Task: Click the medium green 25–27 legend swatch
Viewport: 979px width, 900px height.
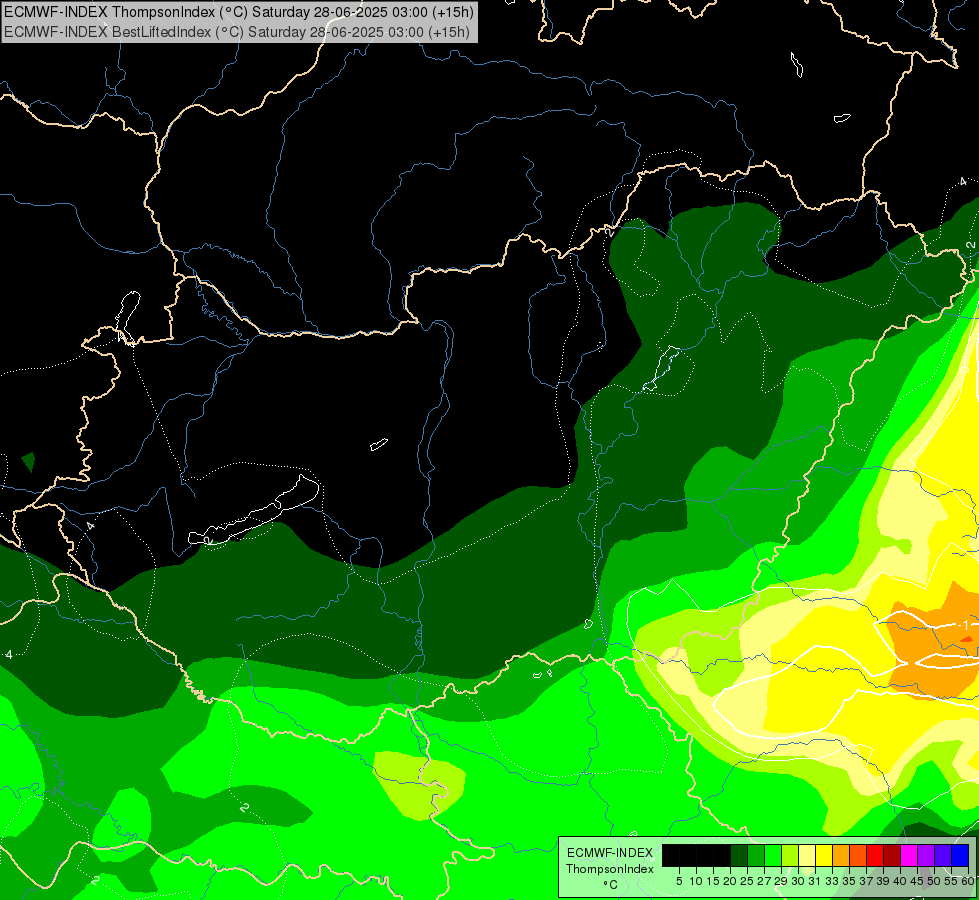Action: point(756,855)
